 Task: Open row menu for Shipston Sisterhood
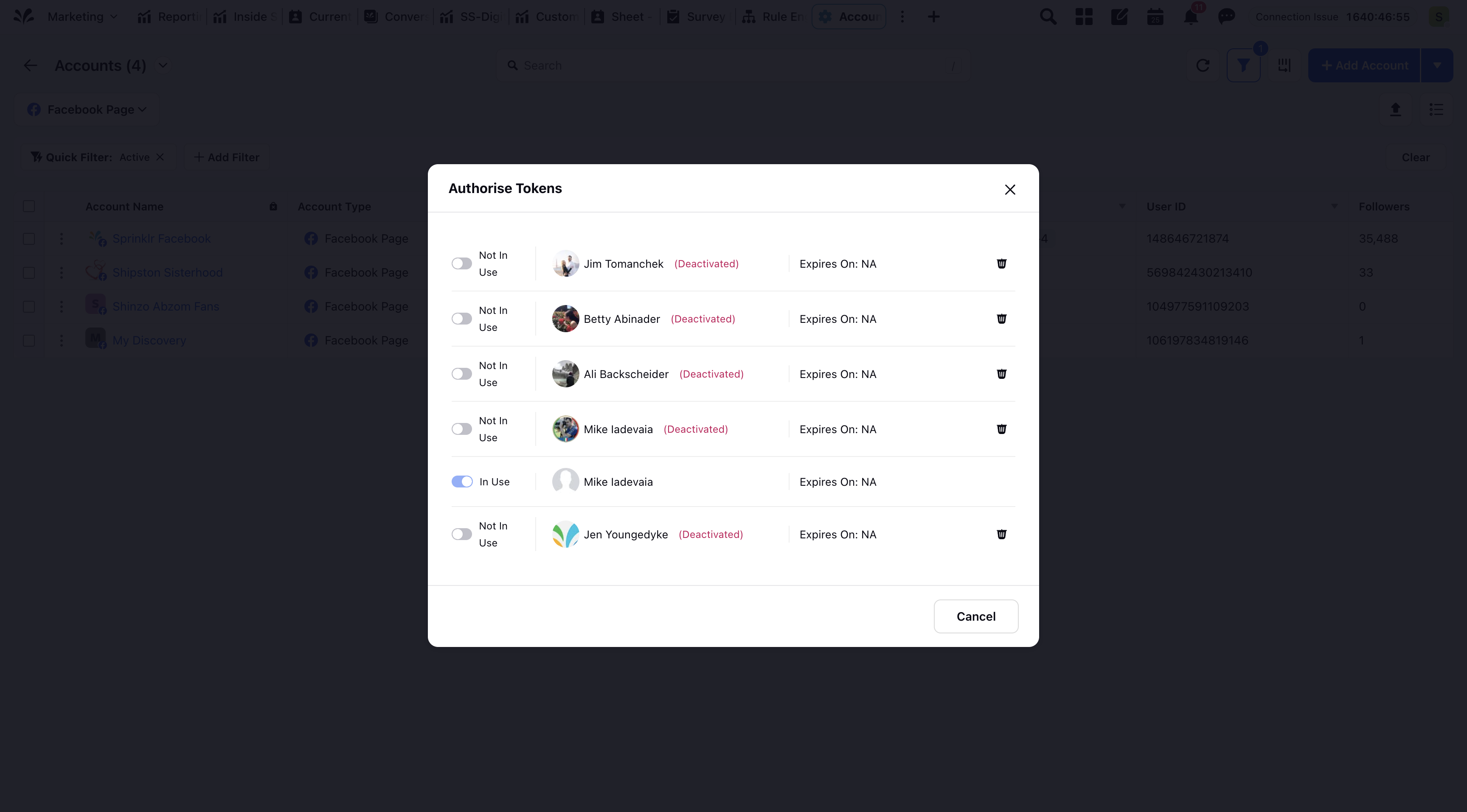(62, 272)
